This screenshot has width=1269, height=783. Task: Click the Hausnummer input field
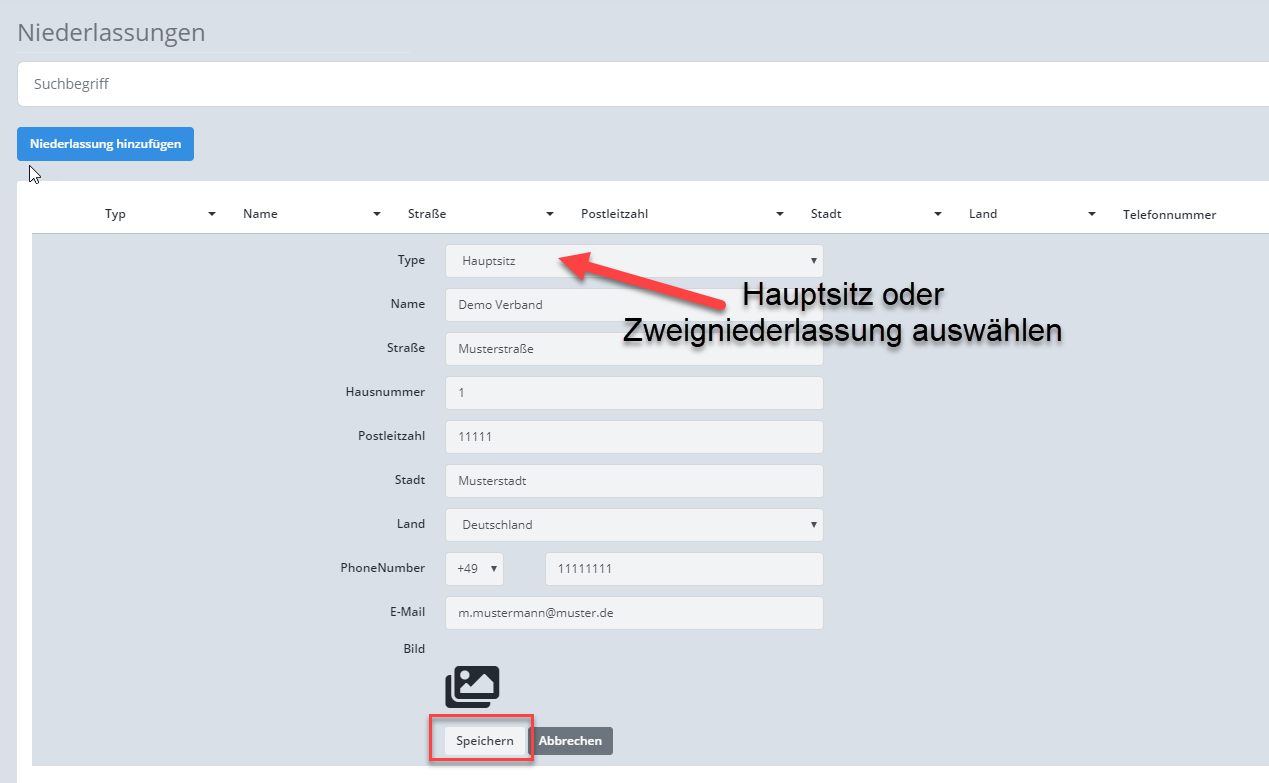coord(634,393)
